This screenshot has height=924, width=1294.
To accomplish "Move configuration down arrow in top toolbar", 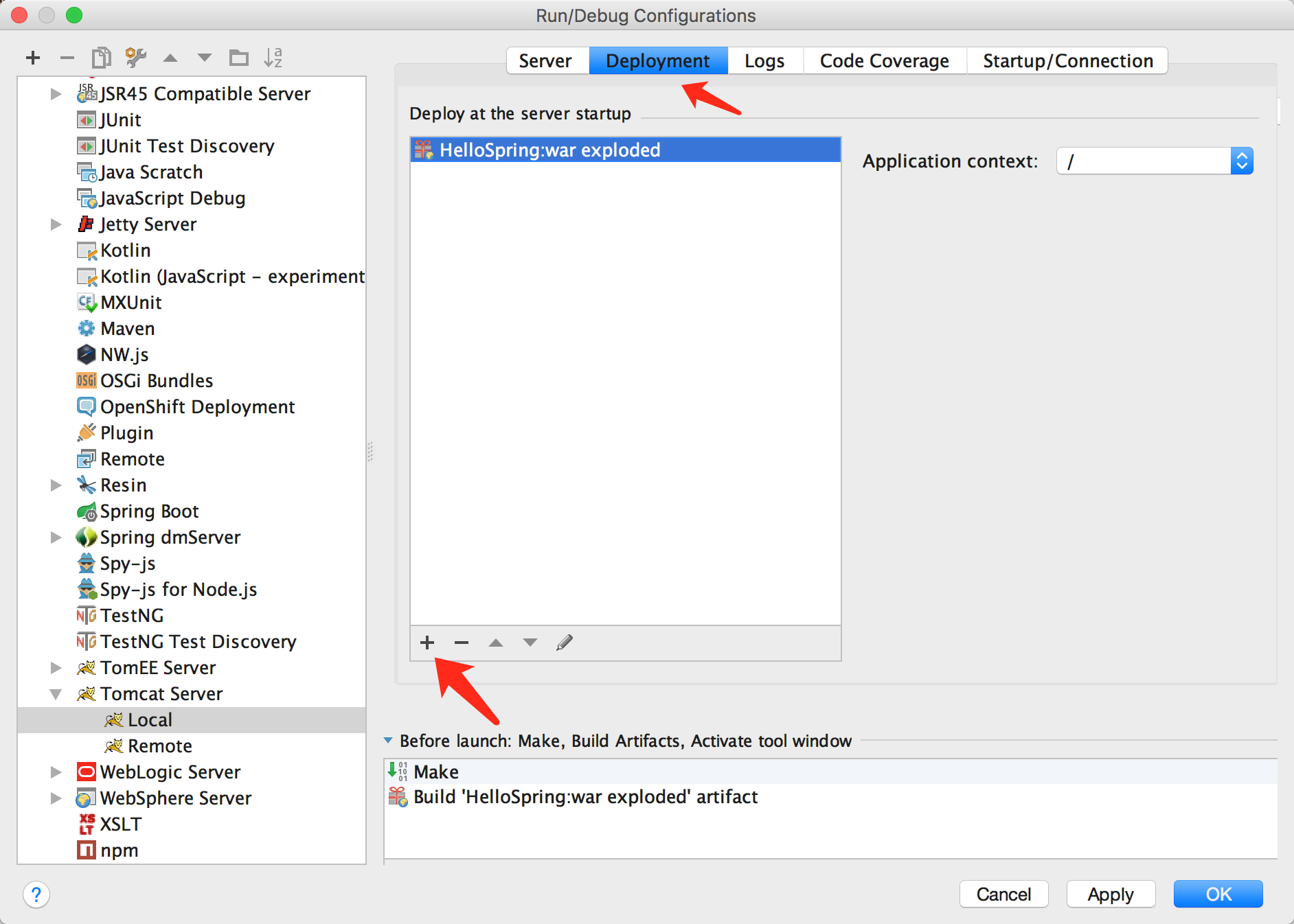I will 205,58.
